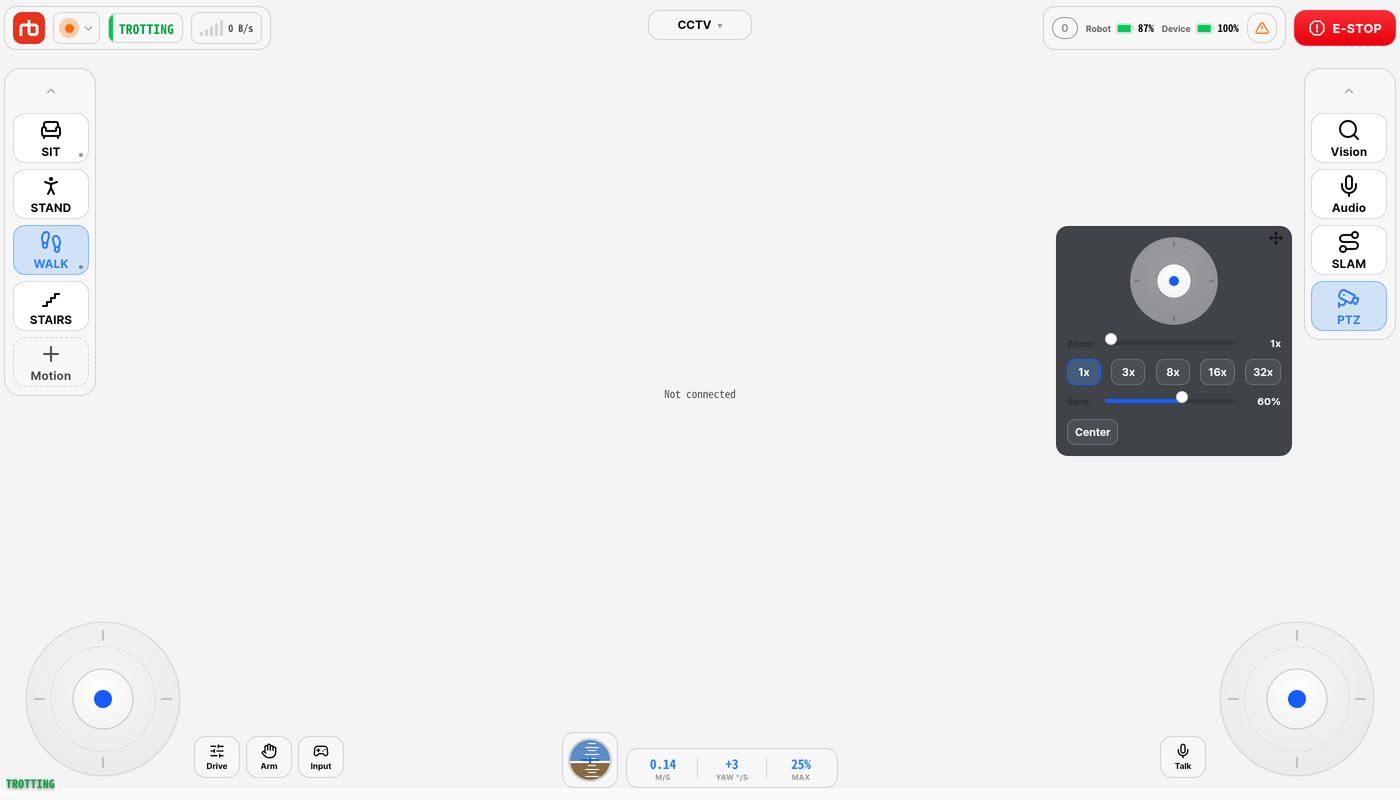1400x800 pixels.
Task: Click the Robot battery 87% indicator
Action: (x=1120, y=28)
